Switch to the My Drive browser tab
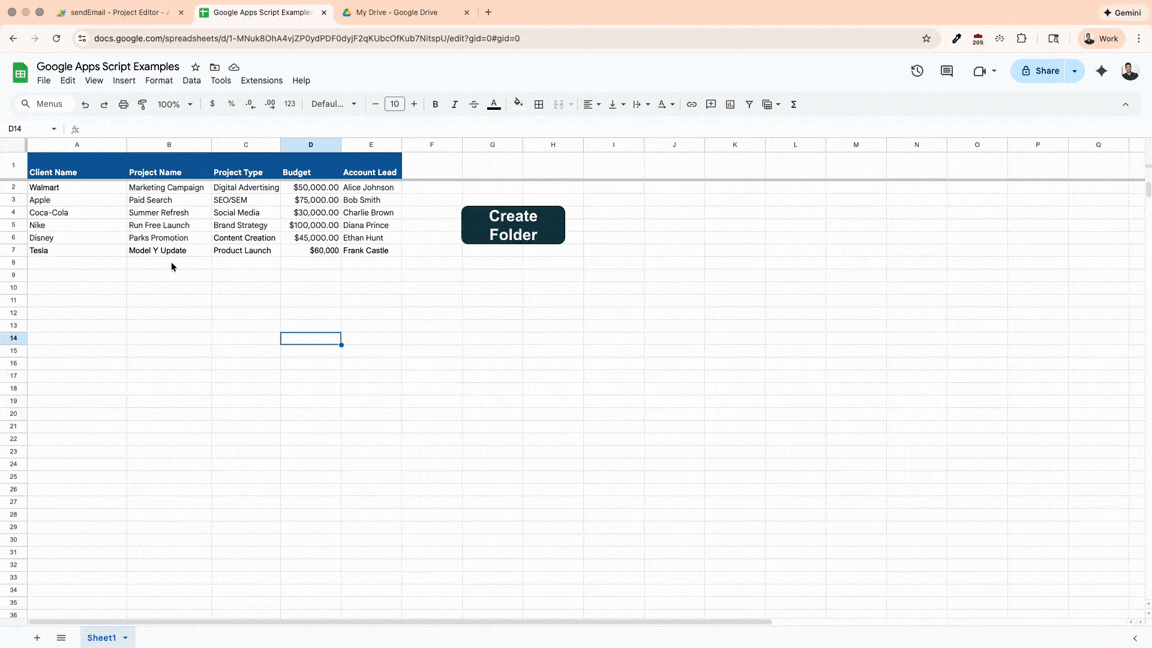1152x648 pixels. (397, 14)
